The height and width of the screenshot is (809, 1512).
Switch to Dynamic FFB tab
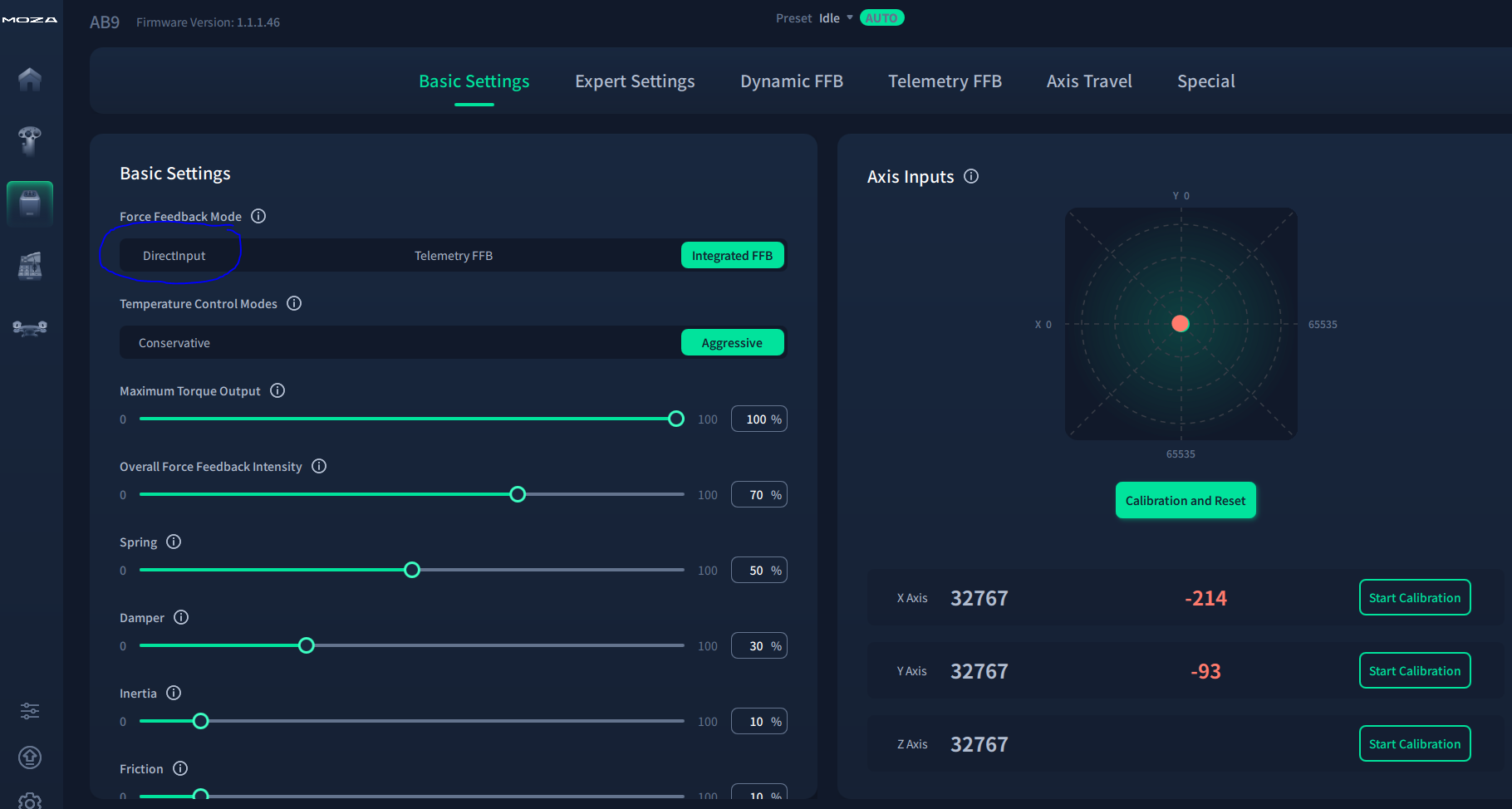[x=792, y=81]
